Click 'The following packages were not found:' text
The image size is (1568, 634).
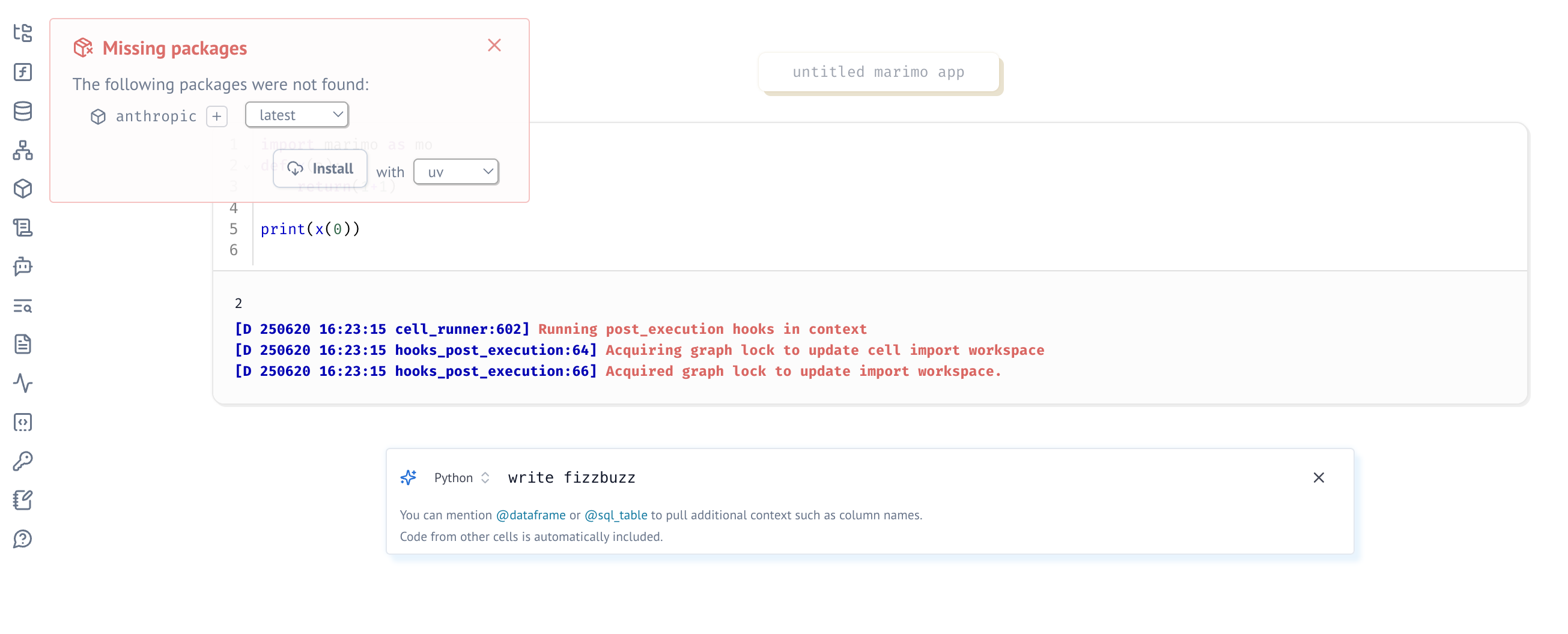[x=221, y=84]
